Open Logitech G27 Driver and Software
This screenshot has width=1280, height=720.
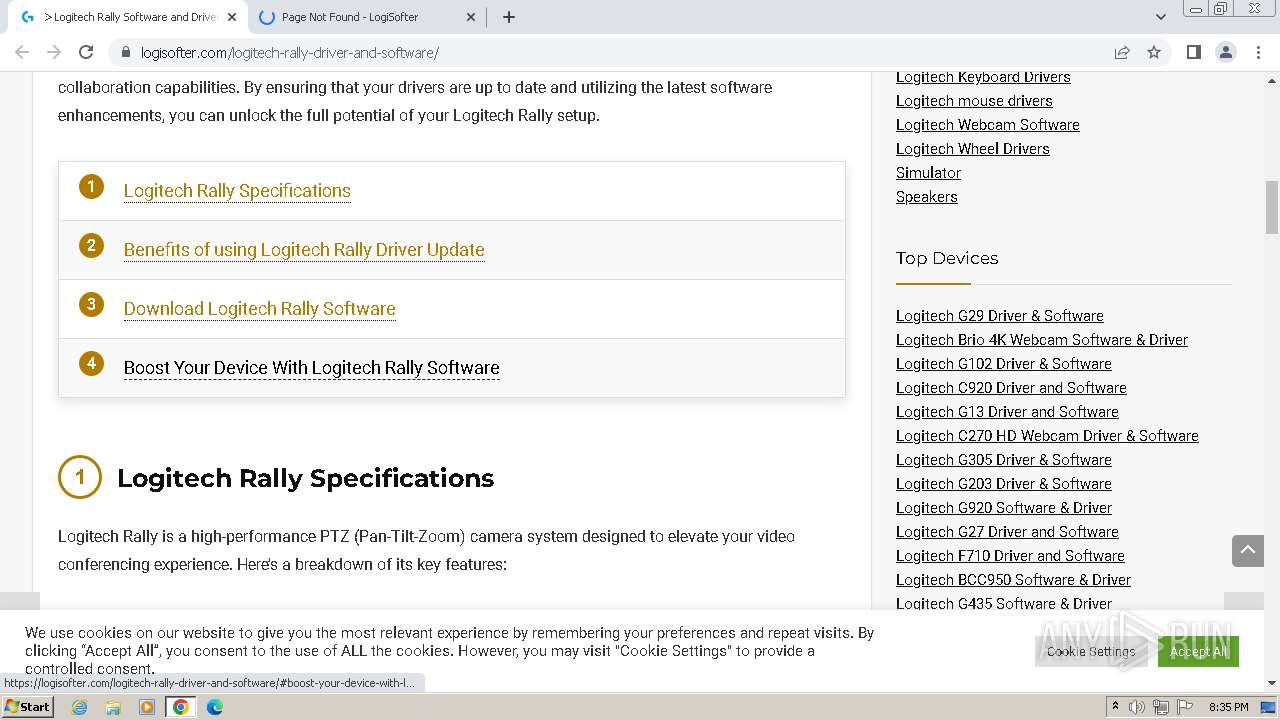click(x=1007, y=532)
